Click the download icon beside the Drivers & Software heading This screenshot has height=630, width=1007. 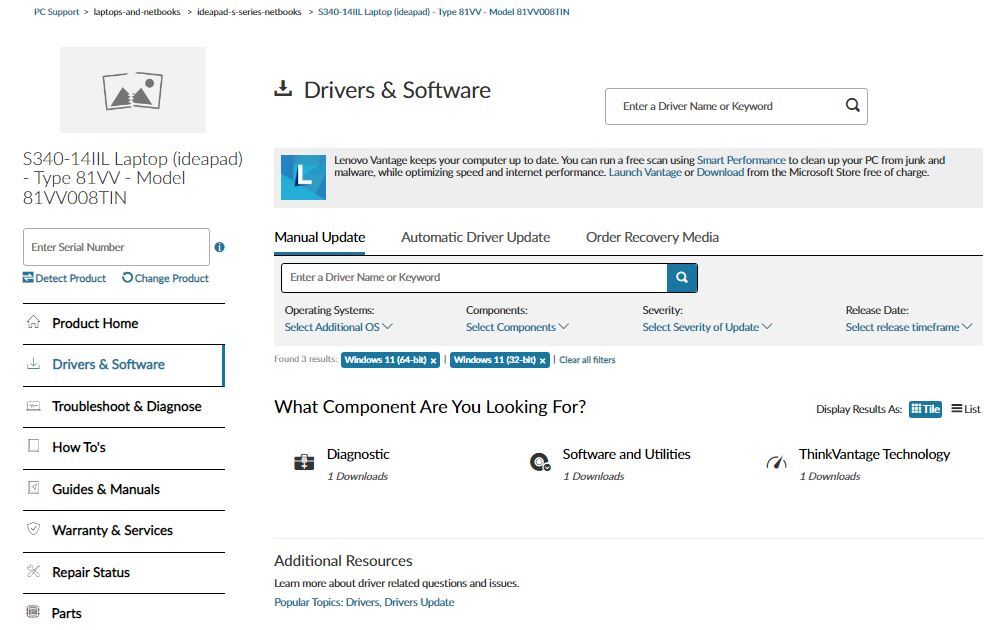click(283, 89)
